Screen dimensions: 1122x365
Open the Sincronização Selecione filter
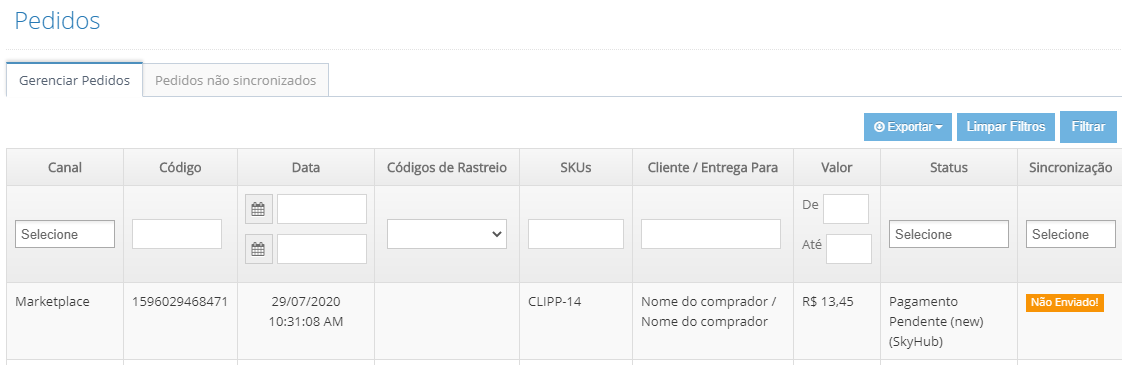coord(1070,234)
